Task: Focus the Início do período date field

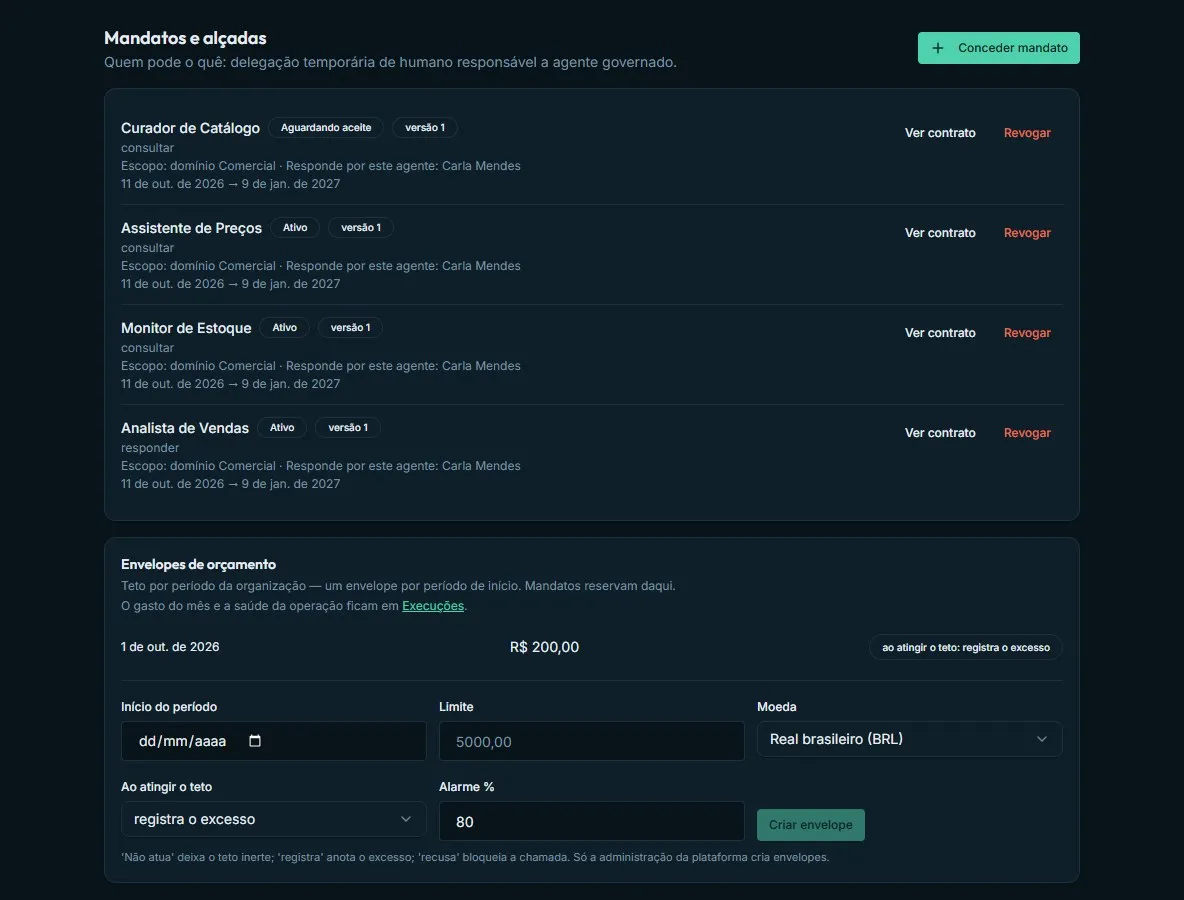Action: click(x=273, y=741)
